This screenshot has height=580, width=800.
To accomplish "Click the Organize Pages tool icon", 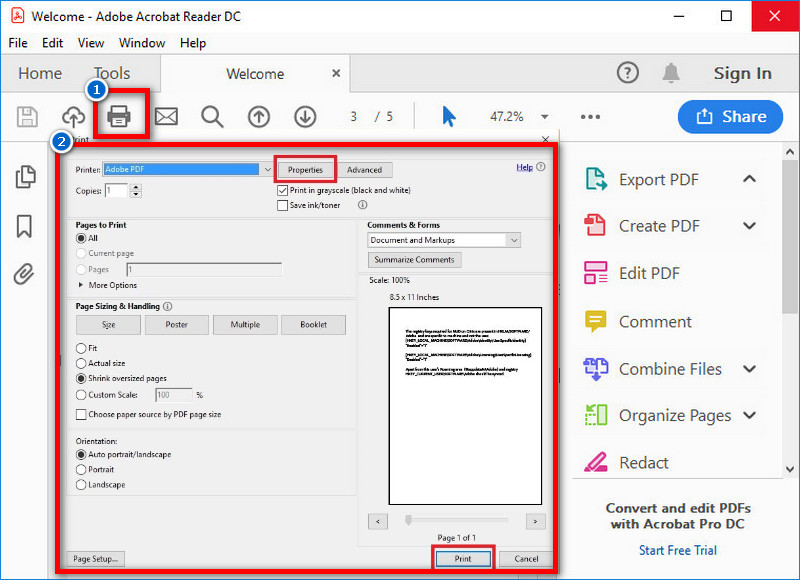I will (595, 415).
